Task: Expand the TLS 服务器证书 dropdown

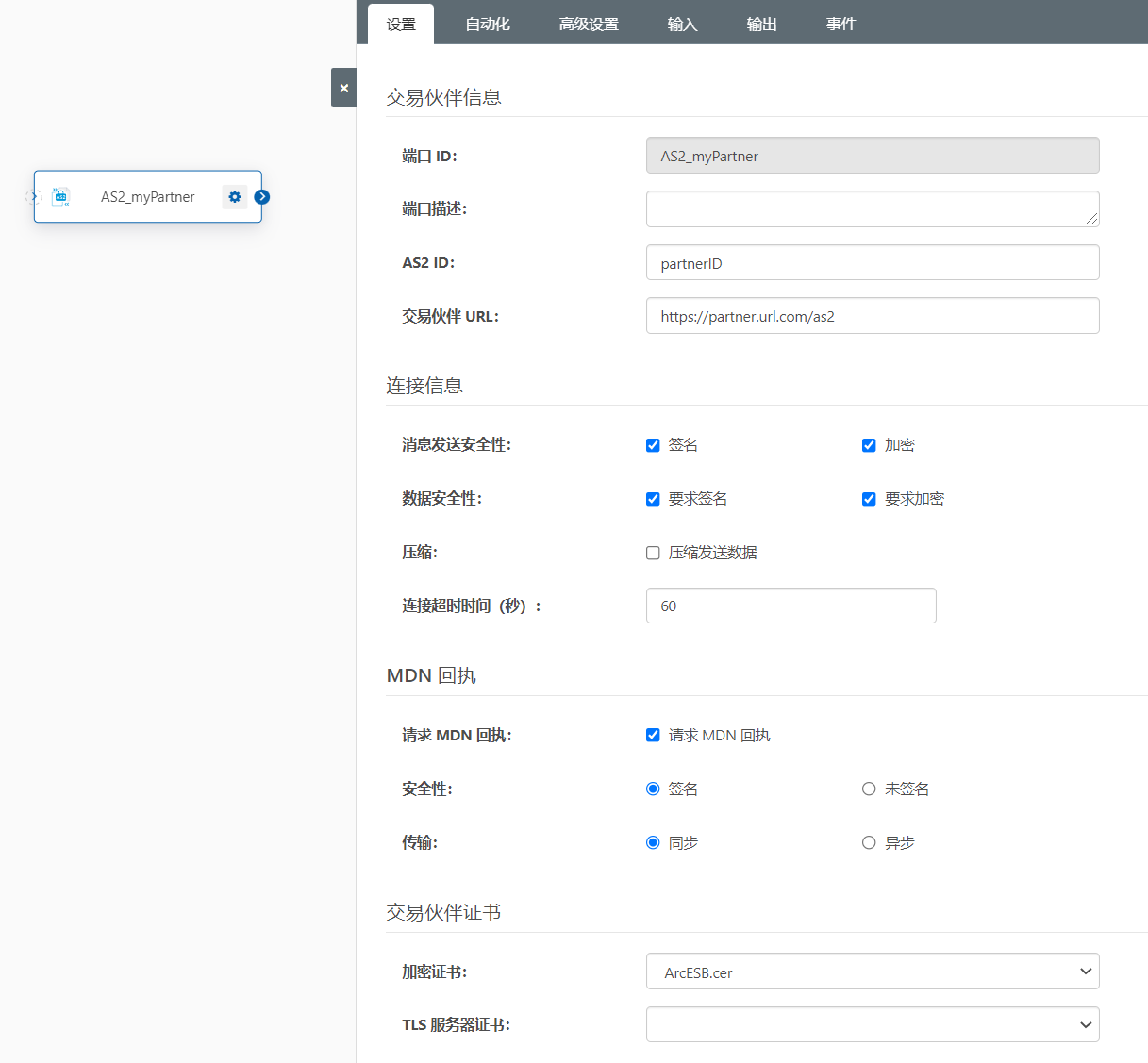Action: tap(872, 1024)
